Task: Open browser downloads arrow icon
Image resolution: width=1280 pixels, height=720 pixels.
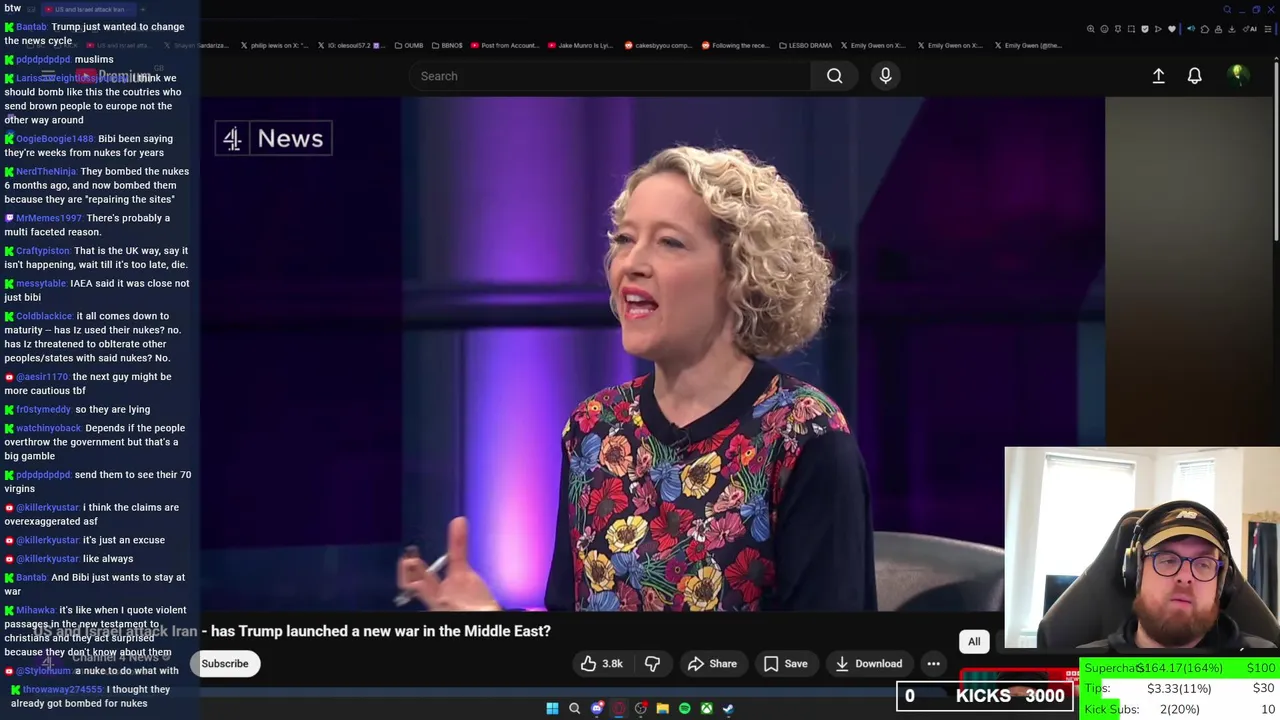Action: point(1231,29)
